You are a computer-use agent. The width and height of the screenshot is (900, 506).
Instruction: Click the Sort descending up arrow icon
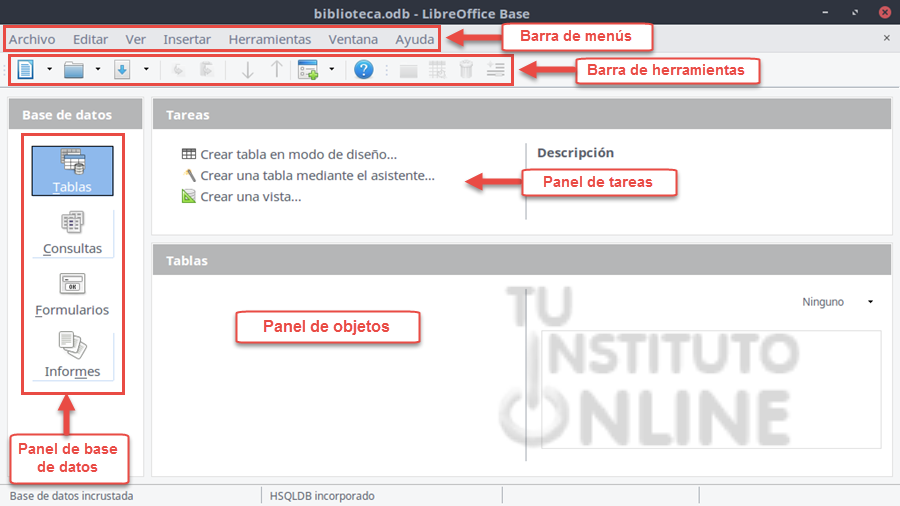tap(277, 70)
